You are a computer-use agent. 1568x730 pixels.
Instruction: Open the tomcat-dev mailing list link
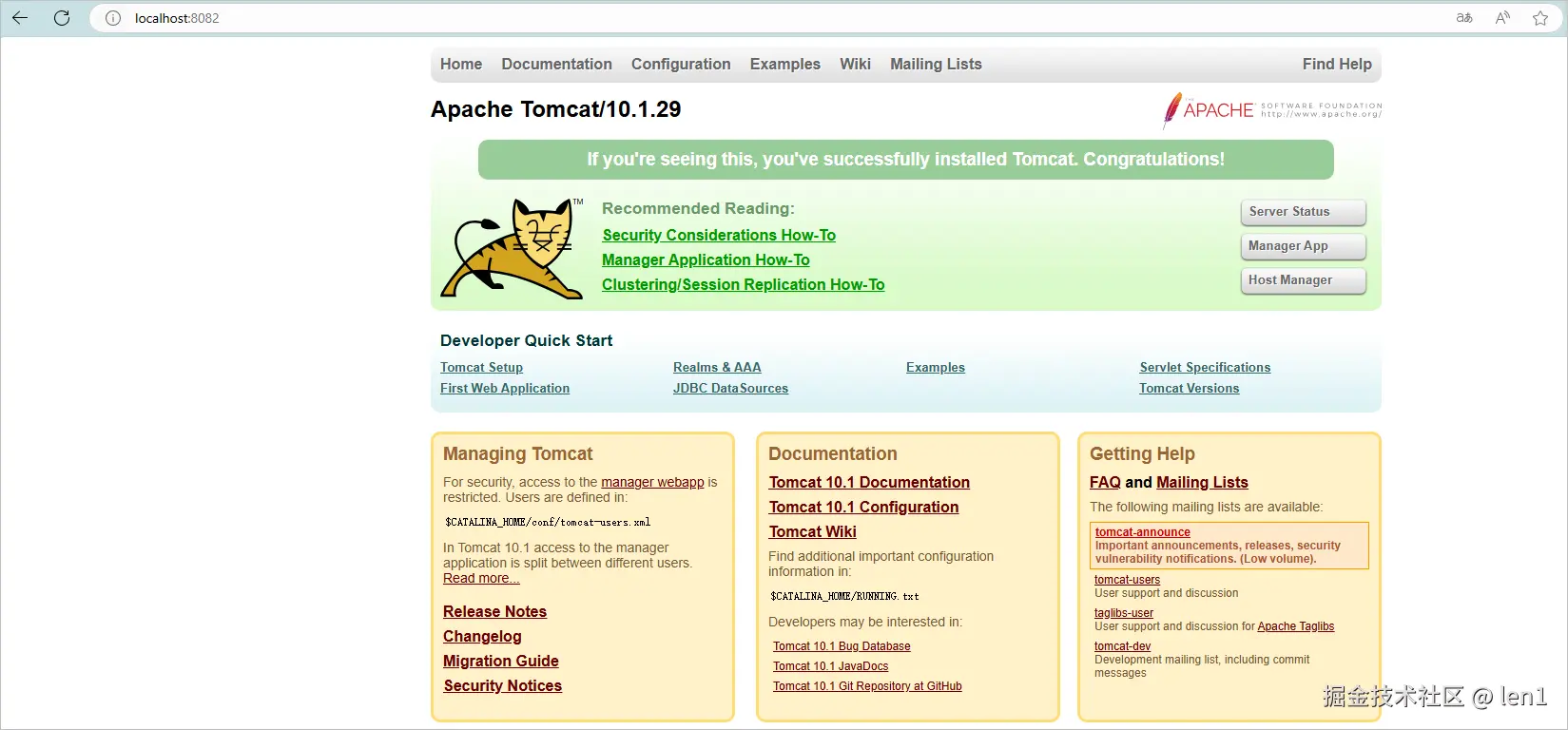[1122, 646]
